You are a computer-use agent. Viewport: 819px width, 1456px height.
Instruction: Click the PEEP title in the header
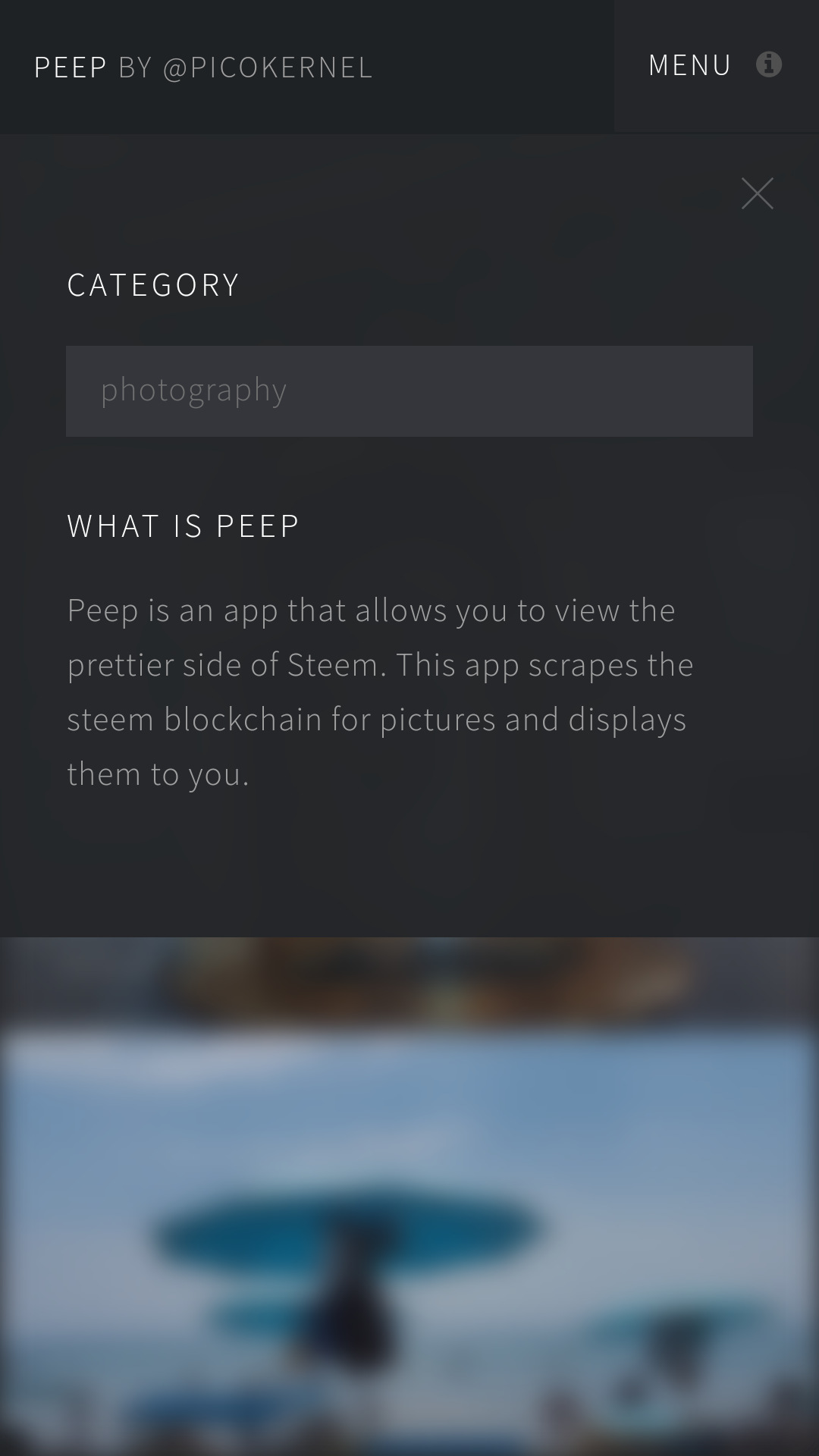click(x=71, y=67)
